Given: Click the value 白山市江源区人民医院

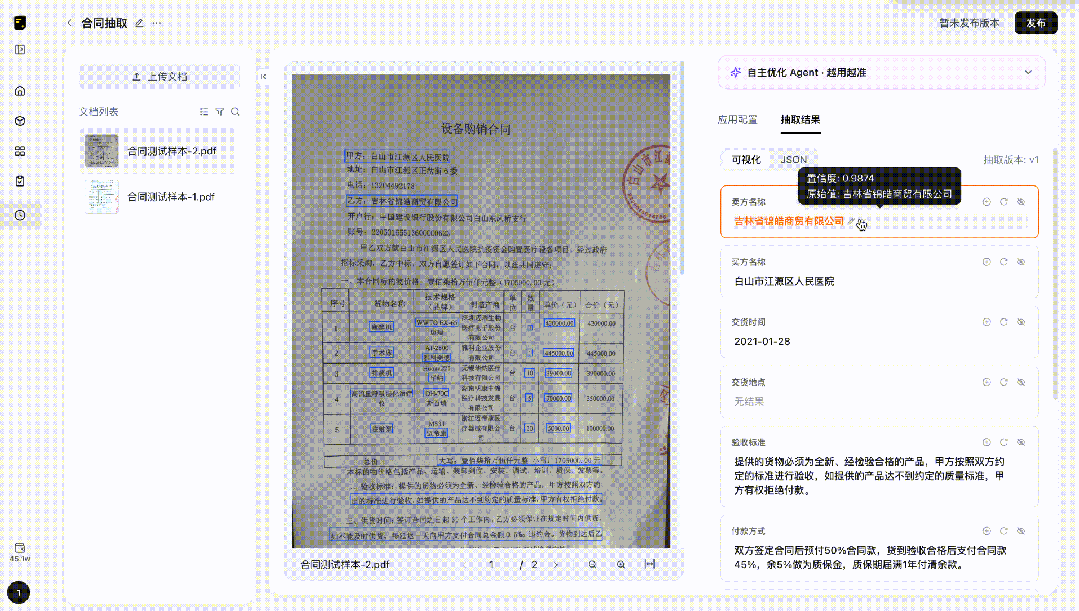Looking at the screenshot, I should pos(784,281).
